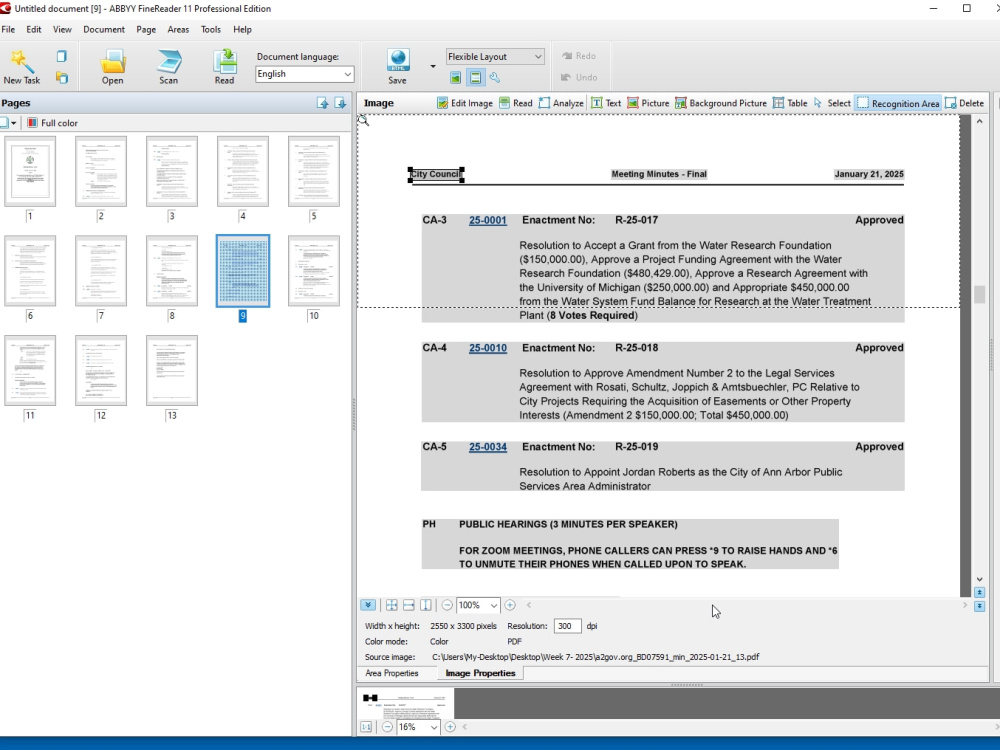Viewport: 1000px width, 750px height.
Task: Click the Resolution input field
Action: point(568,626)
